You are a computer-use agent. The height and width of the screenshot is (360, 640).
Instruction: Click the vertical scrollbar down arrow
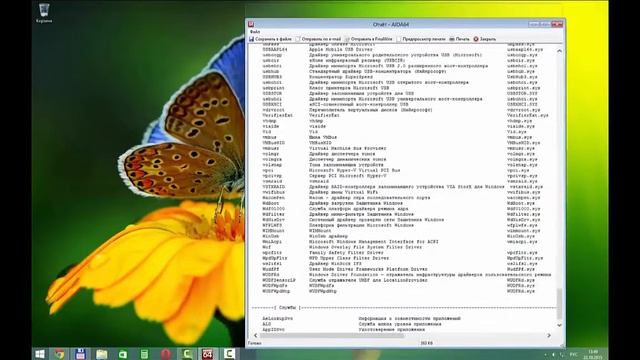(x=559, y=325)
